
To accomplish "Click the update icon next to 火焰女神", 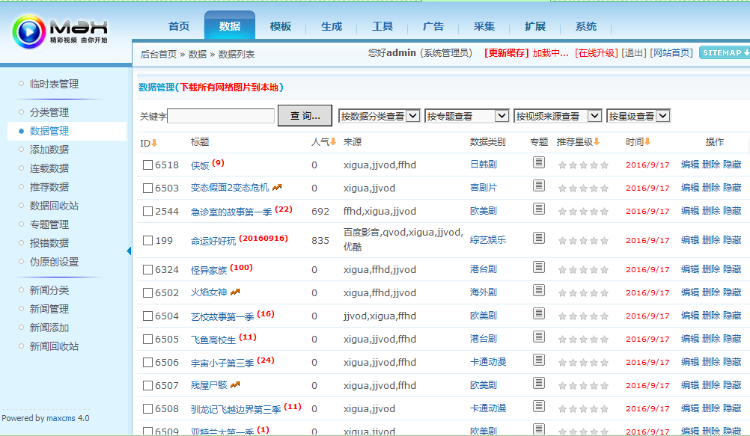I will [x=235, y=292].
